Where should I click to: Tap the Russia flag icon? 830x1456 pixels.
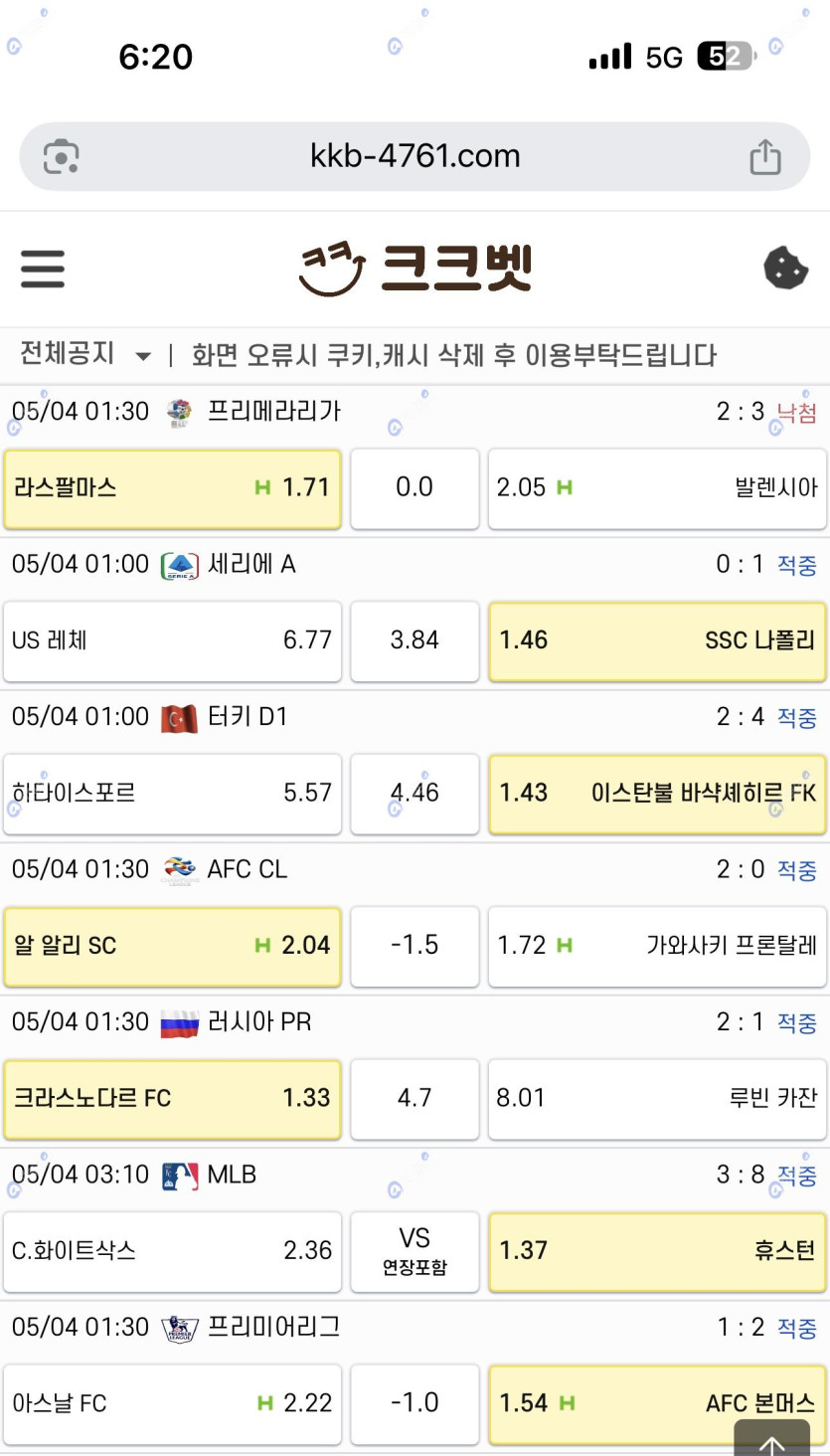point(180,1022)
